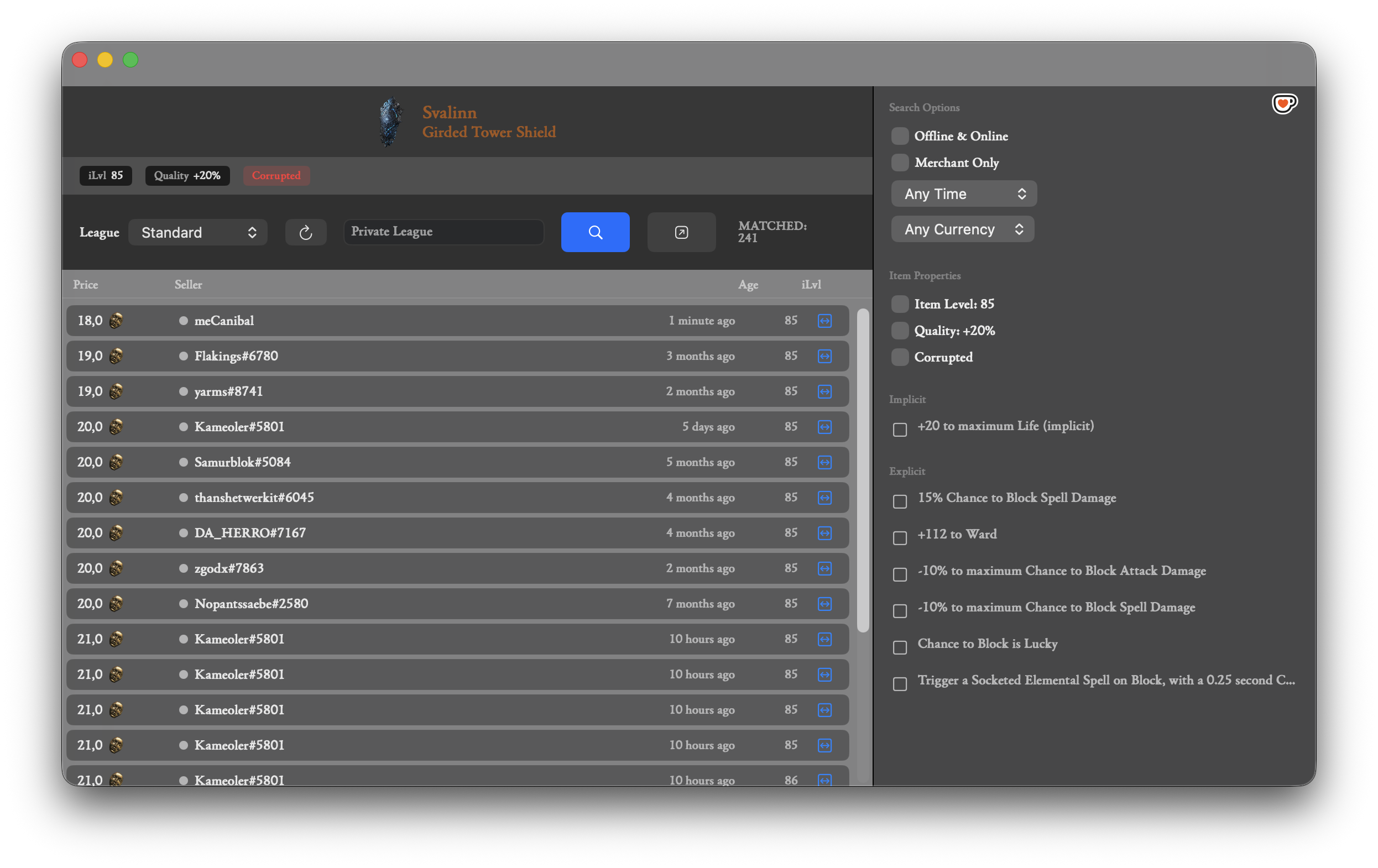Open search results in browser

click(x=681, y=232)
